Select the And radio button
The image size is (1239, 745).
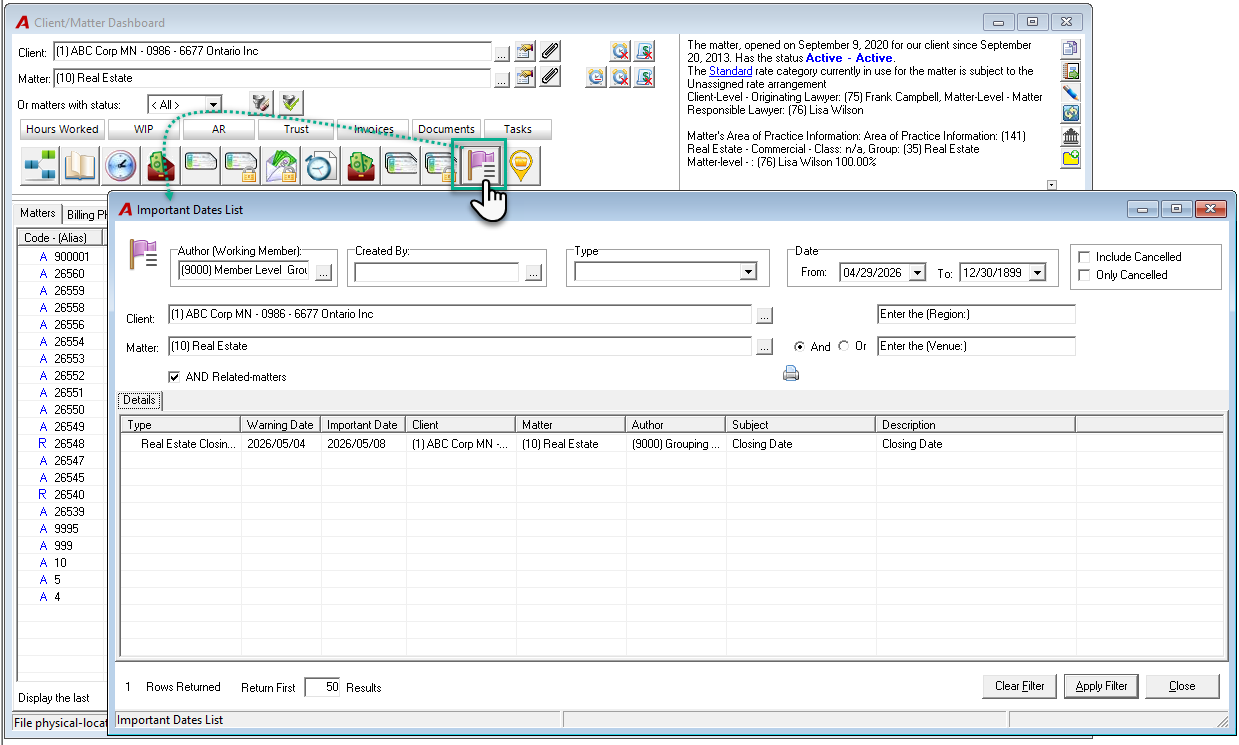[x=799, y=346]
